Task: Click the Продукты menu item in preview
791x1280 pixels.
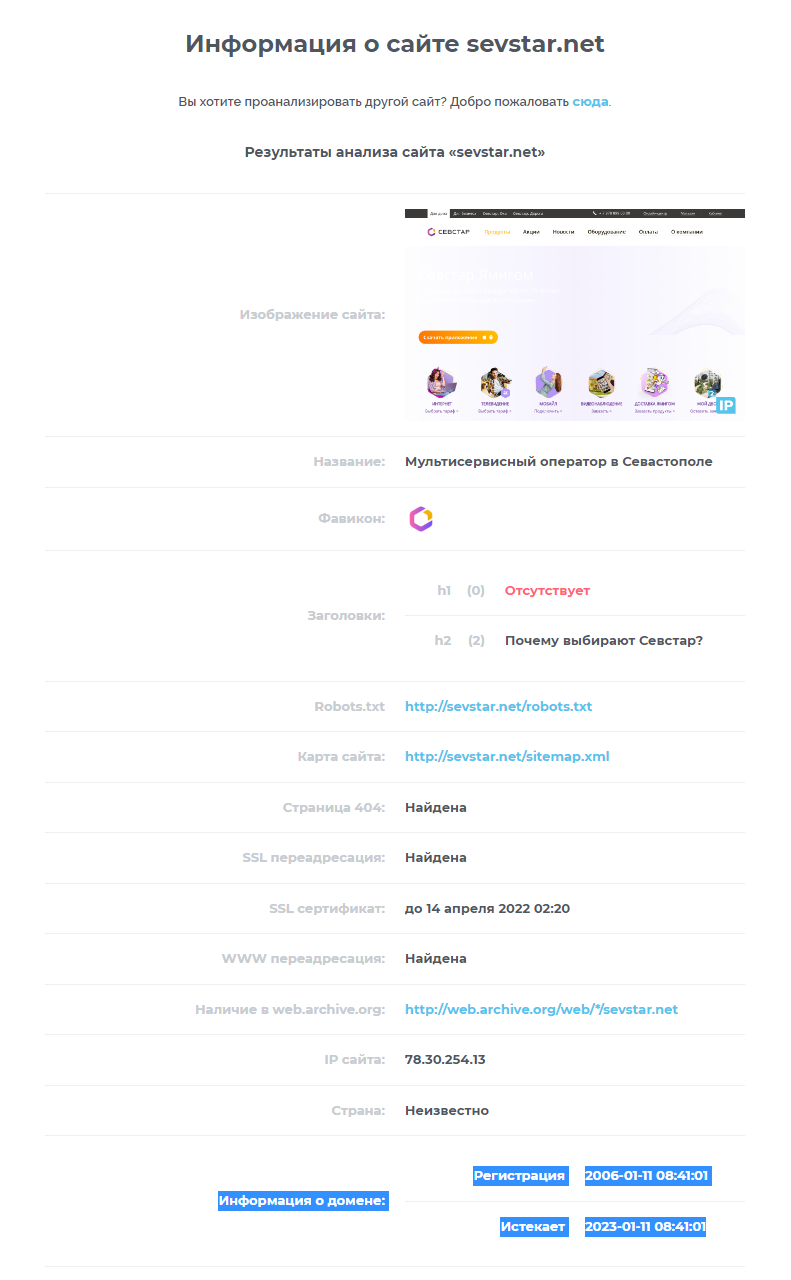Action: pyautogui.click(x=497, y=232)
